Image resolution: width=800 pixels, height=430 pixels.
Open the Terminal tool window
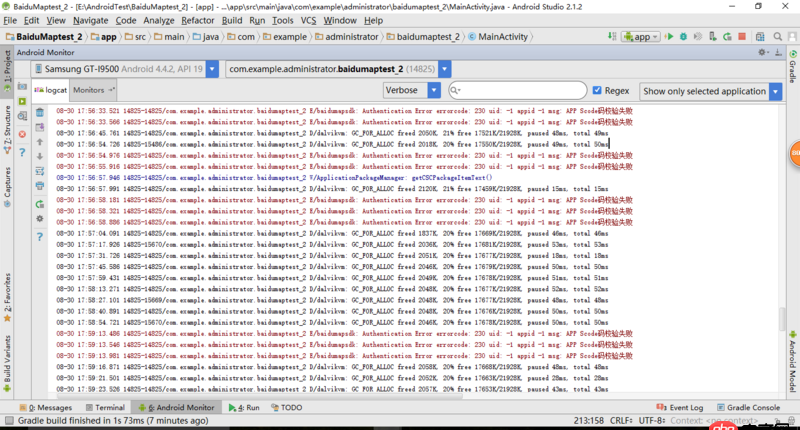tap(105, 408)
